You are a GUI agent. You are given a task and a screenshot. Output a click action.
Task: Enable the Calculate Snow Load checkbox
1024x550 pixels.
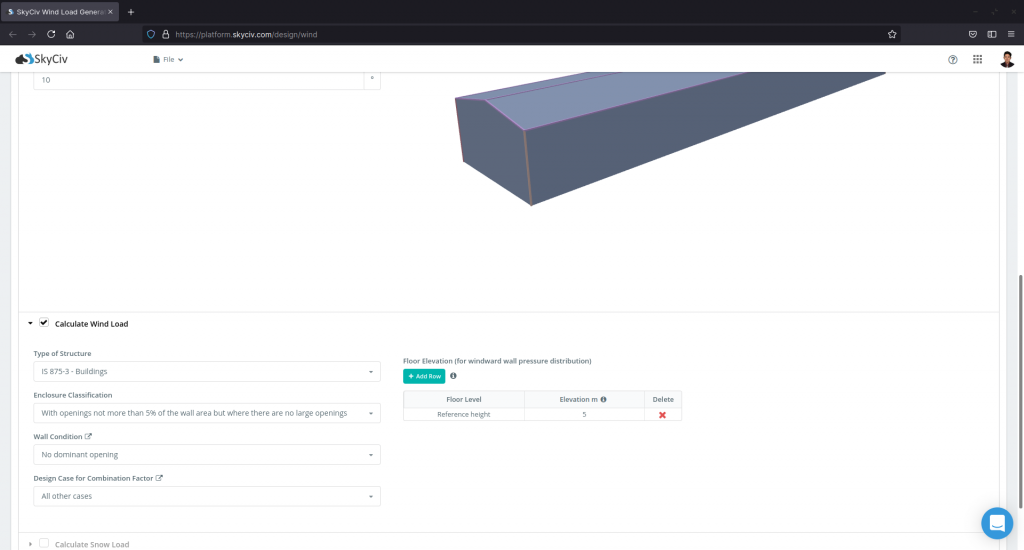[44, 543]
